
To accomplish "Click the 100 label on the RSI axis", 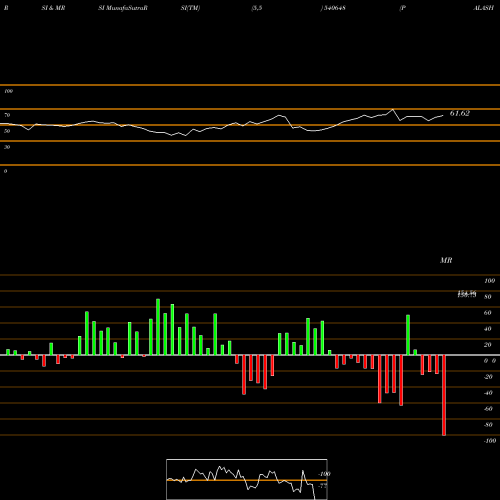I will tap(8, 91).
